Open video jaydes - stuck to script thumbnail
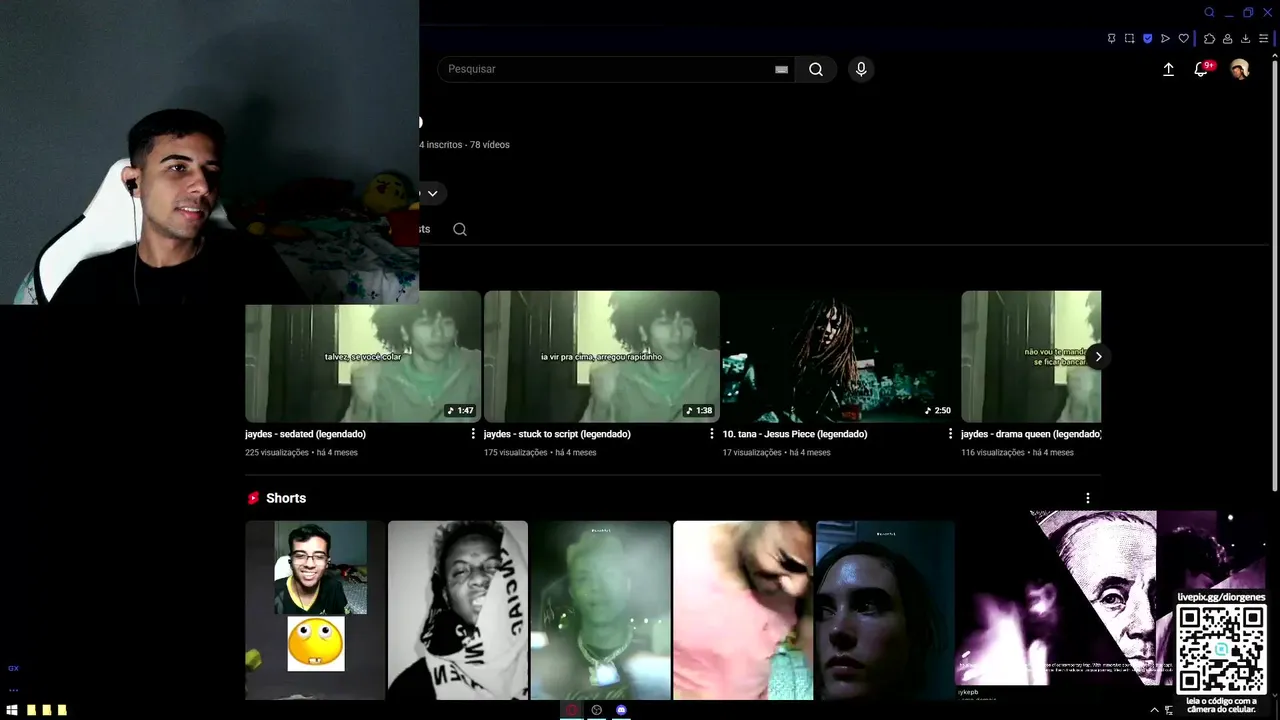The image size is (1280, 720). pyautogui.click(x=602, y=356)
